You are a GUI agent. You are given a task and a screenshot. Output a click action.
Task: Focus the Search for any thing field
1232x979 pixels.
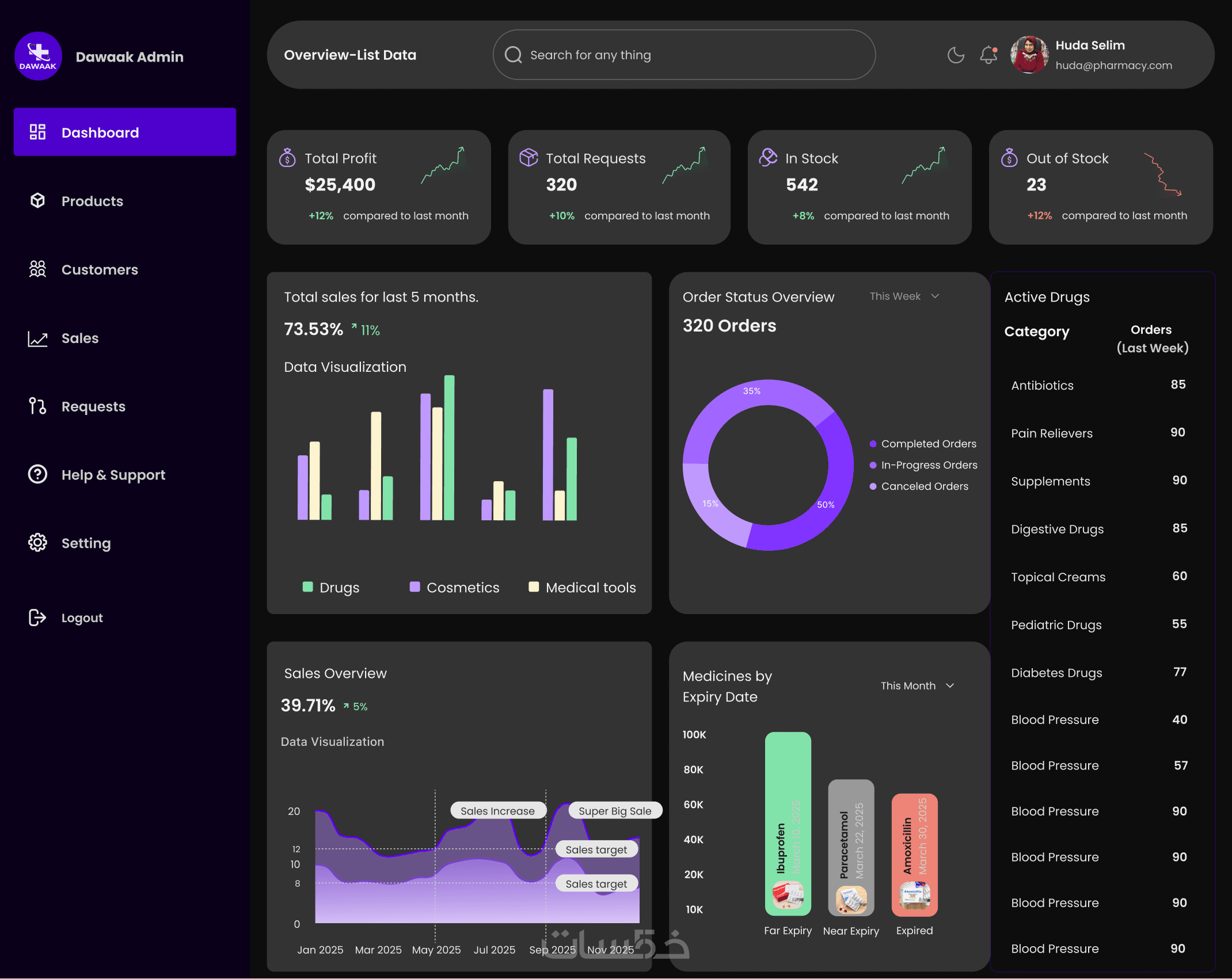click(x=691, y=55)
